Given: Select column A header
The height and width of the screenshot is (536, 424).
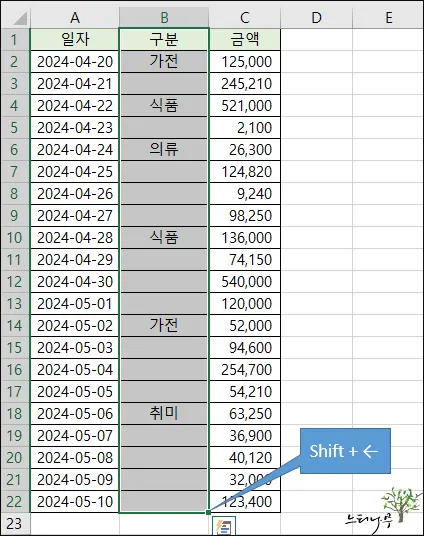Looking at the screenshot, I should click(75, 17).
